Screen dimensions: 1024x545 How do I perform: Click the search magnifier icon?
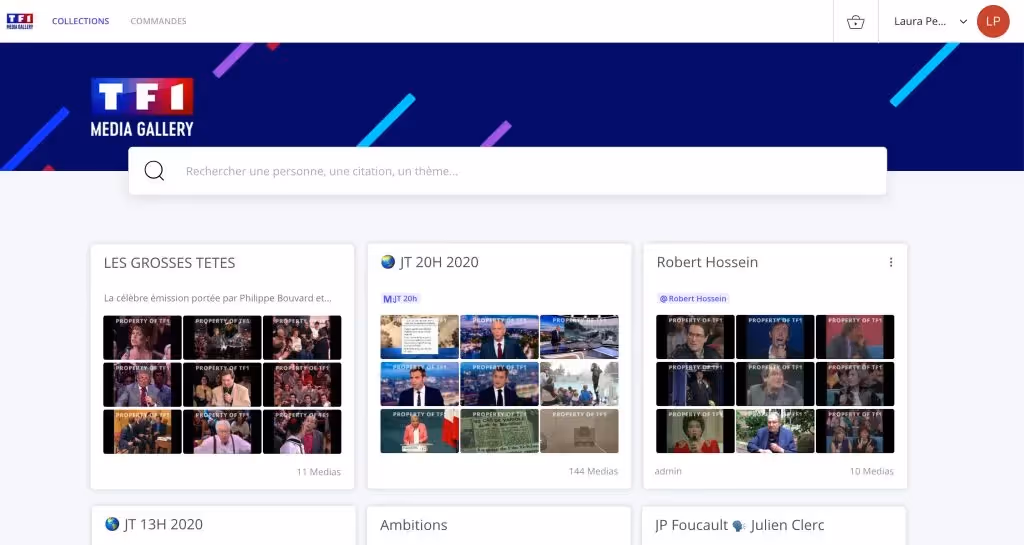pos(154,170)
